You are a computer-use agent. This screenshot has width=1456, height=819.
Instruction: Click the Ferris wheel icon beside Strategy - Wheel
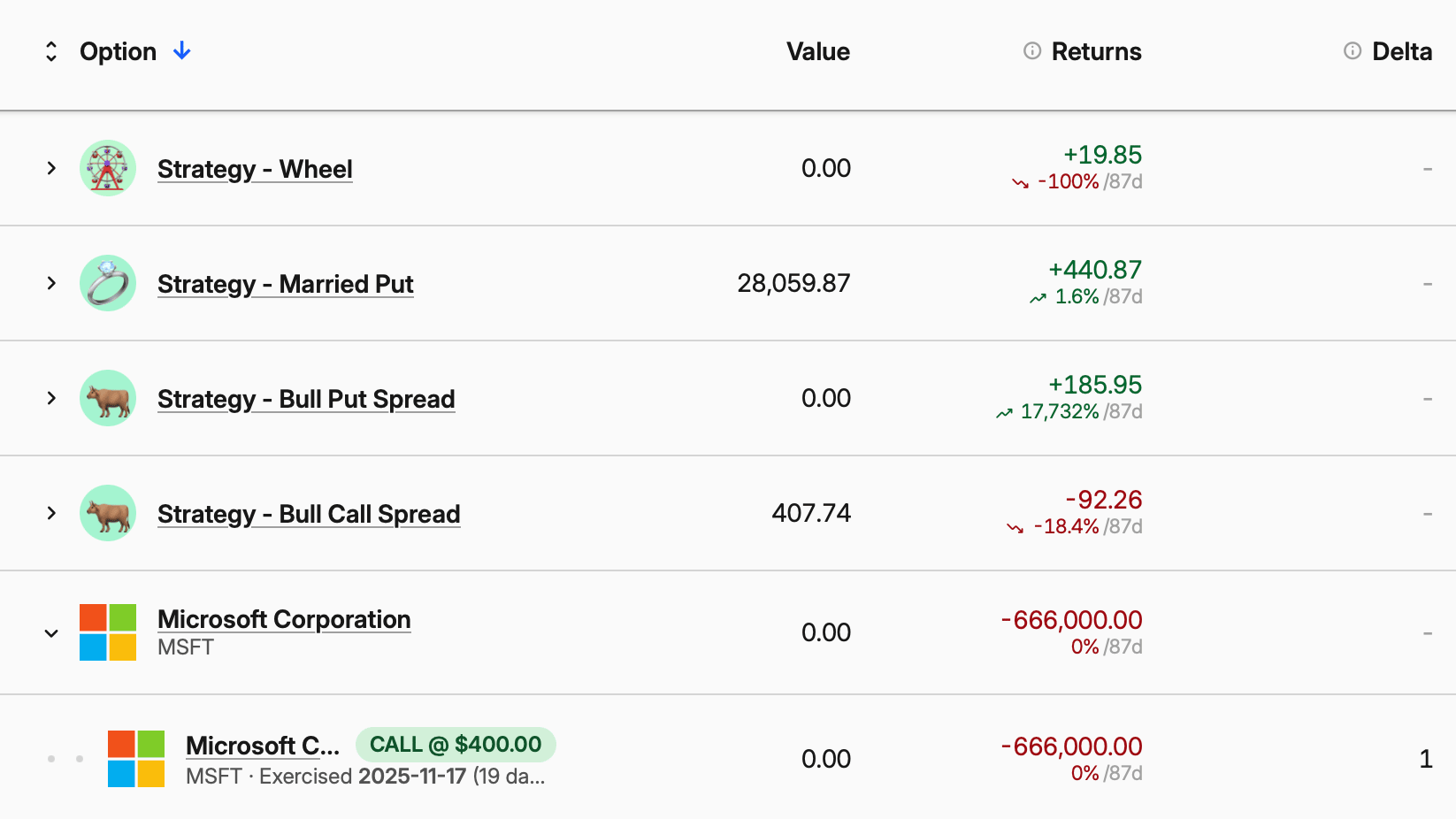point(107,167)
